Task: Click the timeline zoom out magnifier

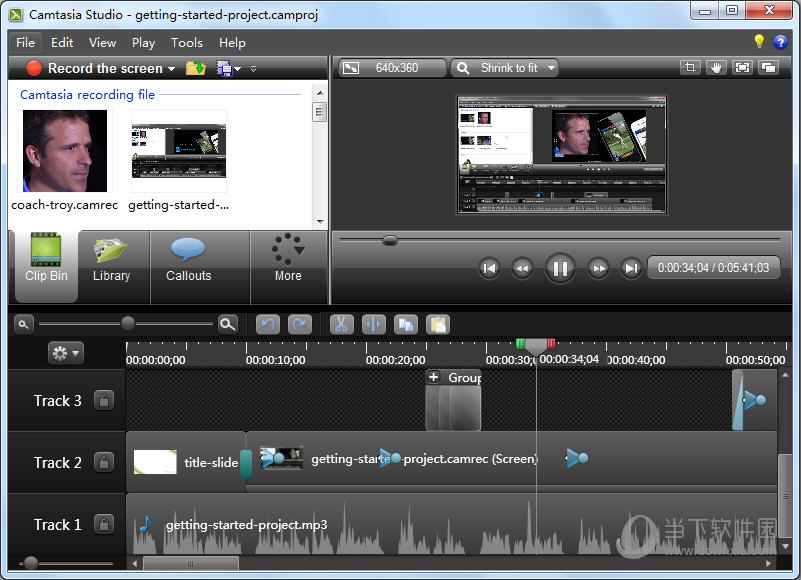Action: 23,324
